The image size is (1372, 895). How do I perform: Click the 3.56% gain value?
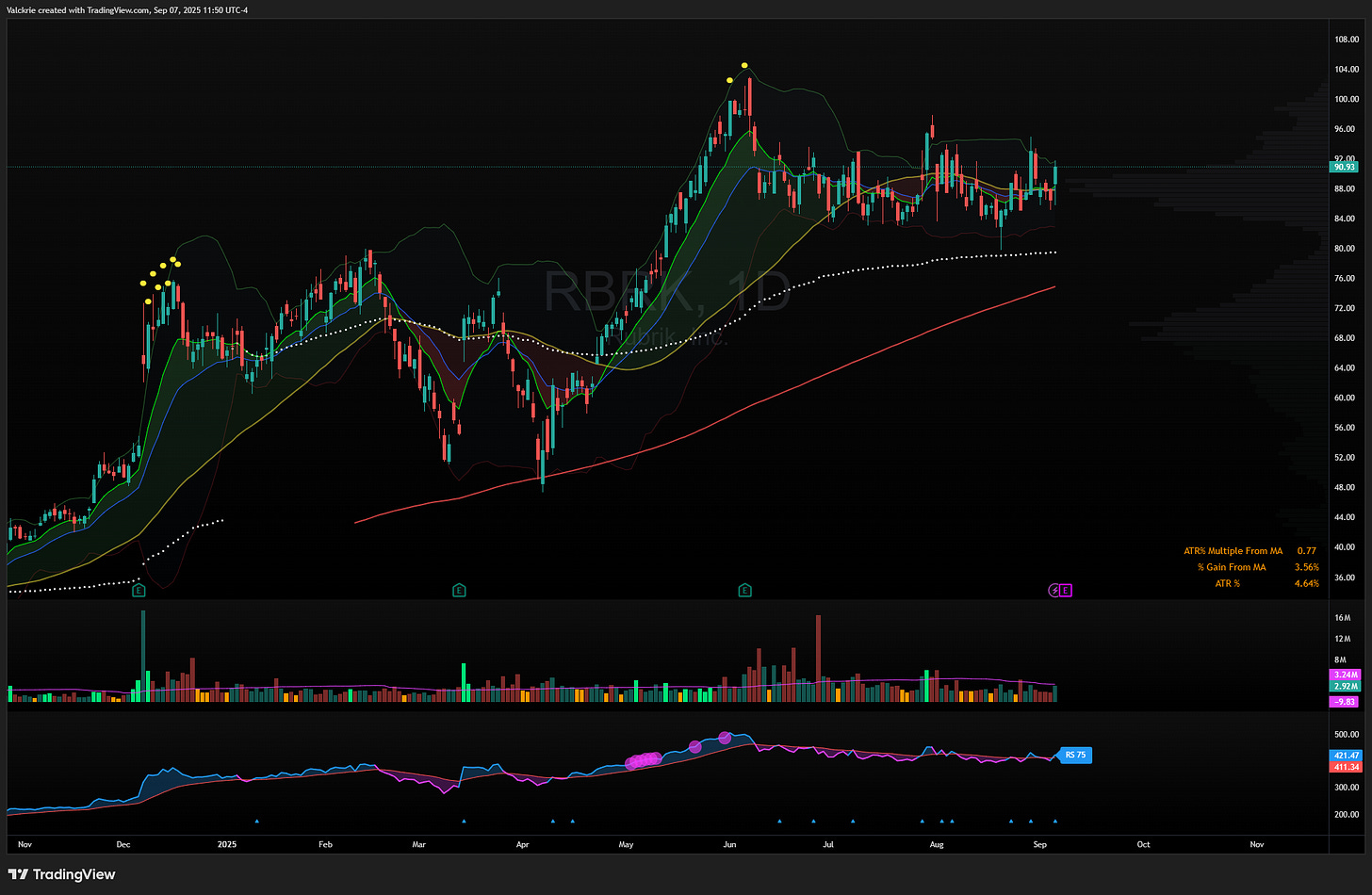1306,567
